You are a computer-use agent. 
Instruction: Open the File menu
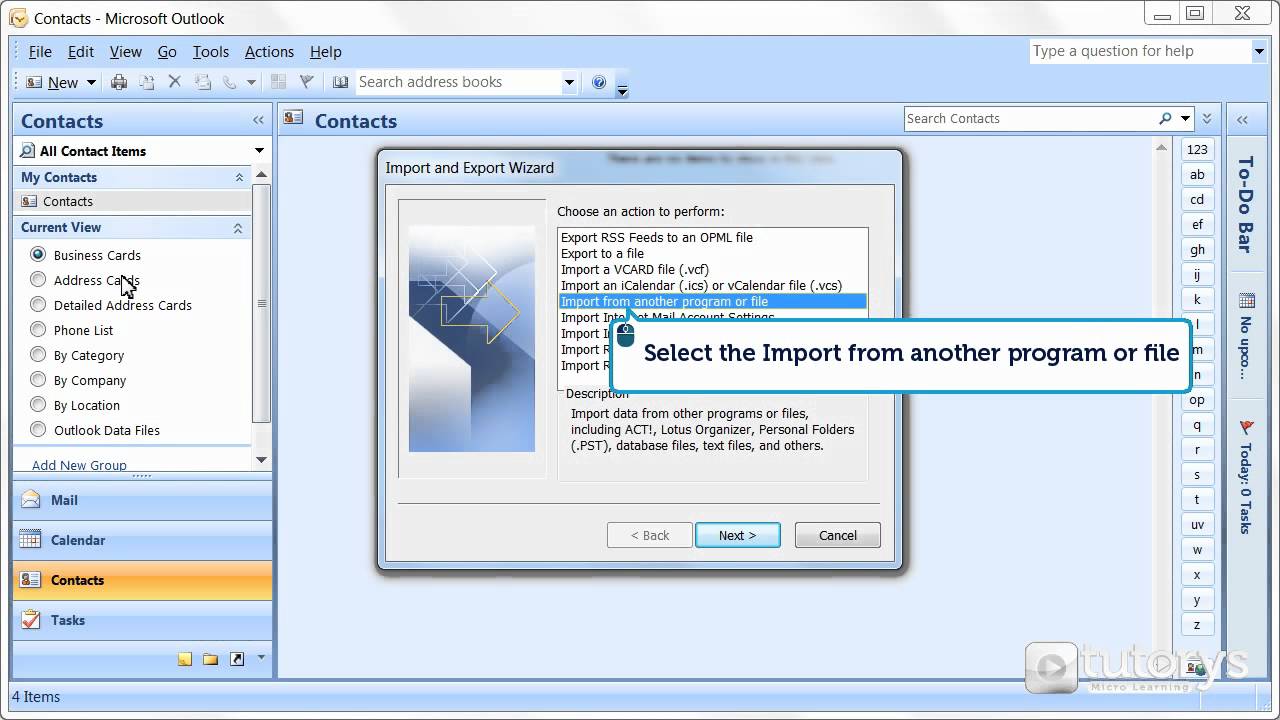pos(40,52)
